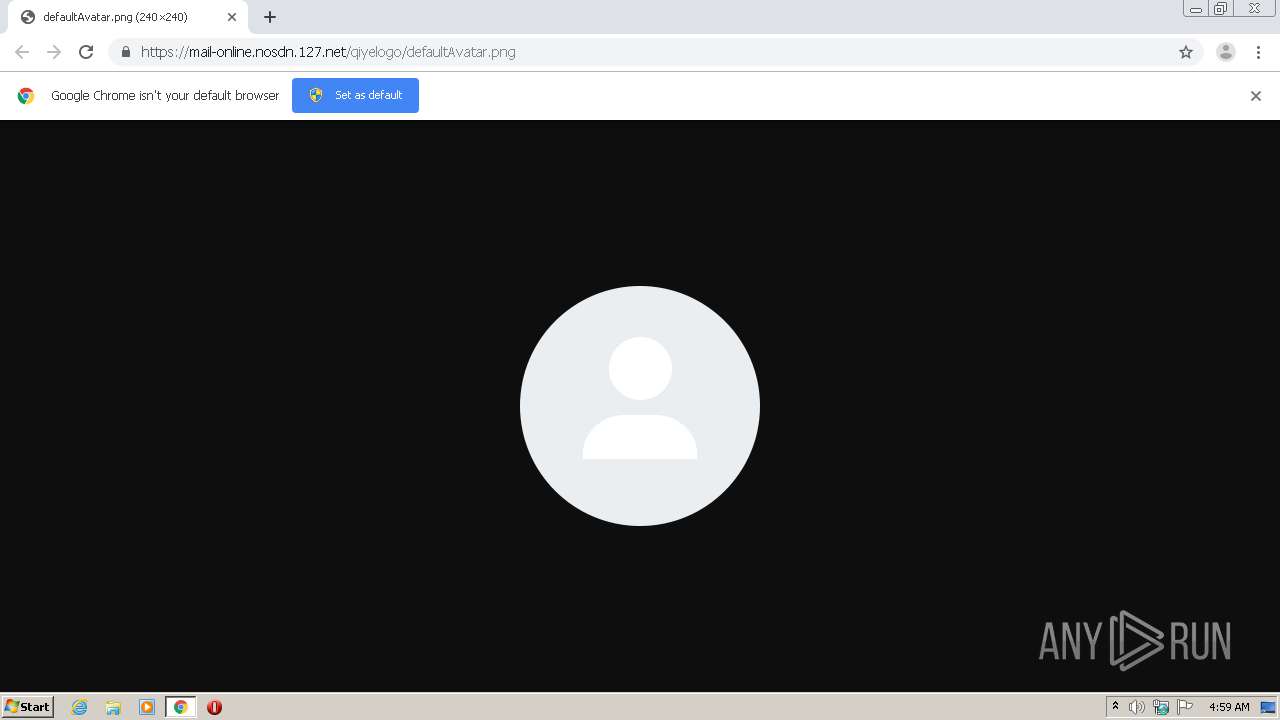Click the address bar URL
1280x720 pixels.
(328, 52)
